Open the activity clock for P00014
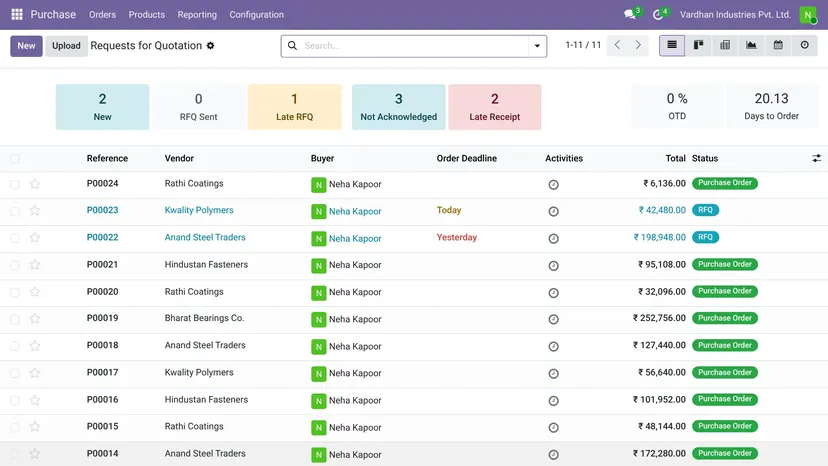The height and width of the screenshot is (466, 828). (553, 454)
